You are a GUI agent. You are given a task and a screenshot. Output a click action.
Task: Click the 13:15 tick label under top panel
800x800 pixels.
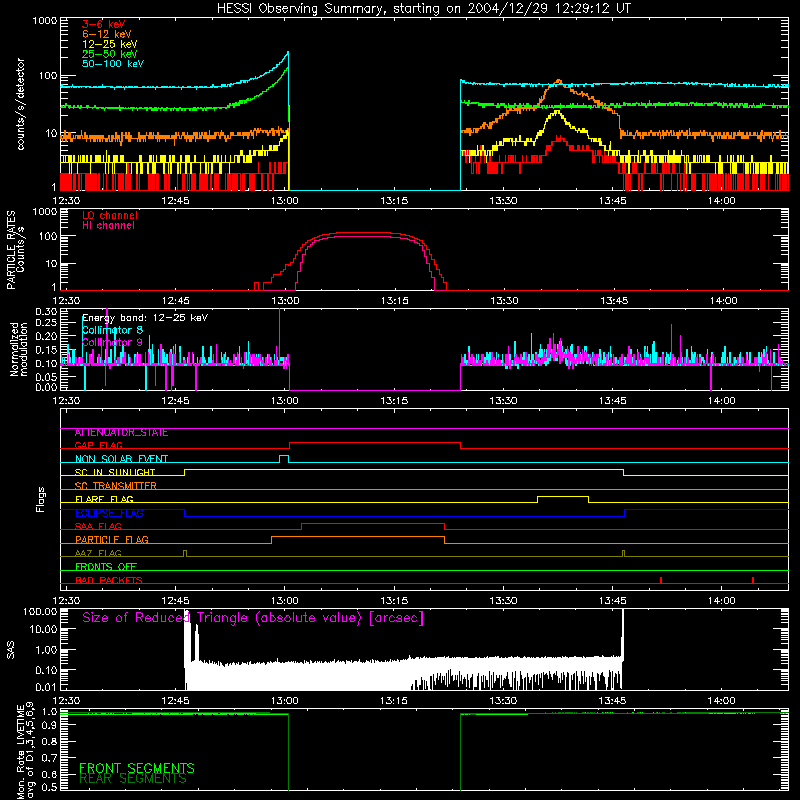[394, 201]
